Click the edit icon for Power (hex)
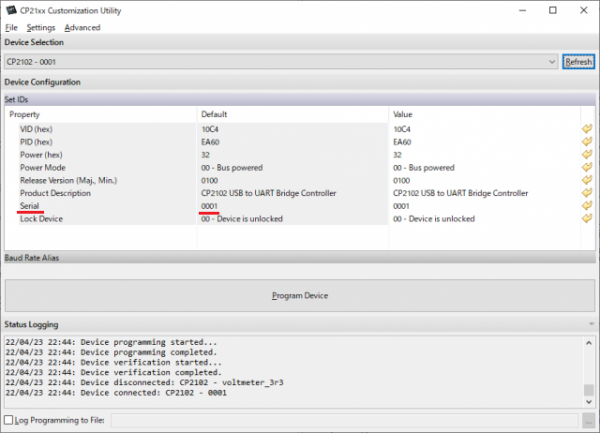The width and height of the screenshot is (600, 433). 587,155
